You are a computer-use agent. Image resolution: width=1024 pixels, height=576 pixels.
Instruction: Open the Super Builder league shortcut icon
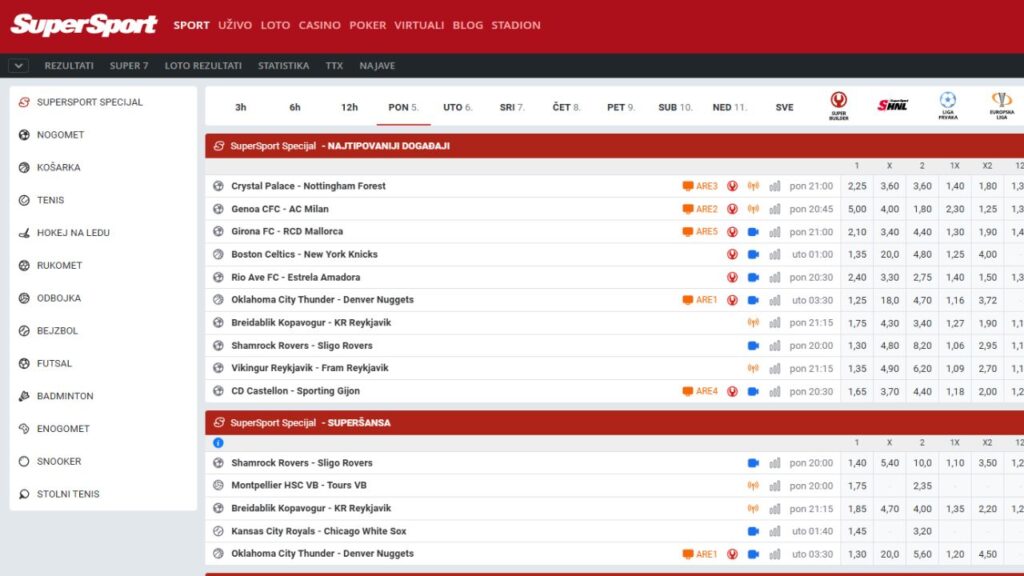839,106
